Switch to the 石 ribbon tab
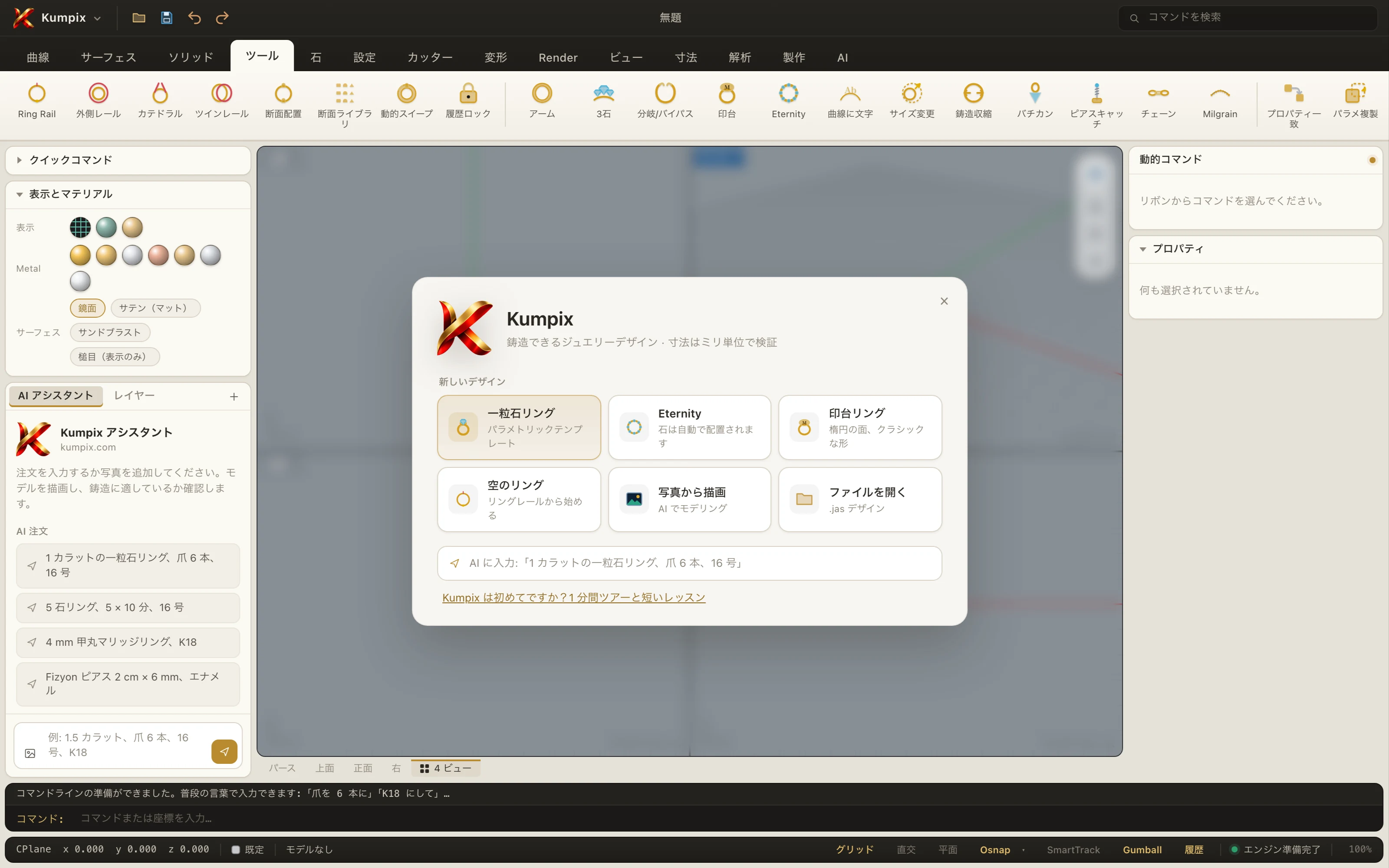Screen dimensions: 1389x868 316,57
